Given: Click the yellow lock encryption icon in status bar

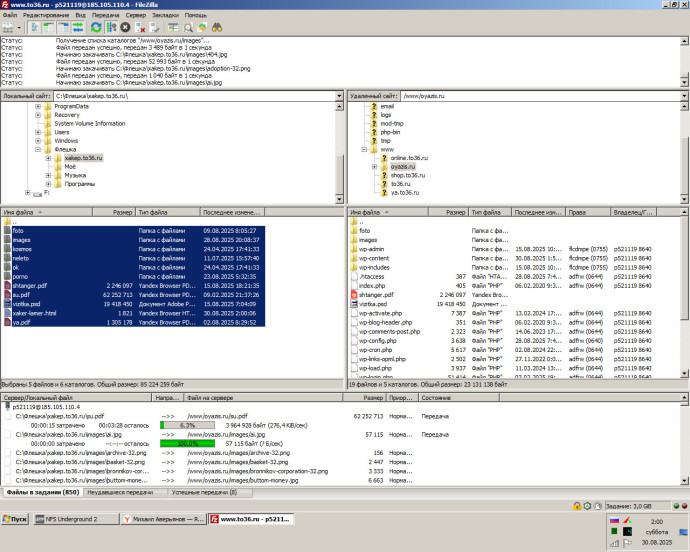Looking at the screenshot, I should (577, 506).
